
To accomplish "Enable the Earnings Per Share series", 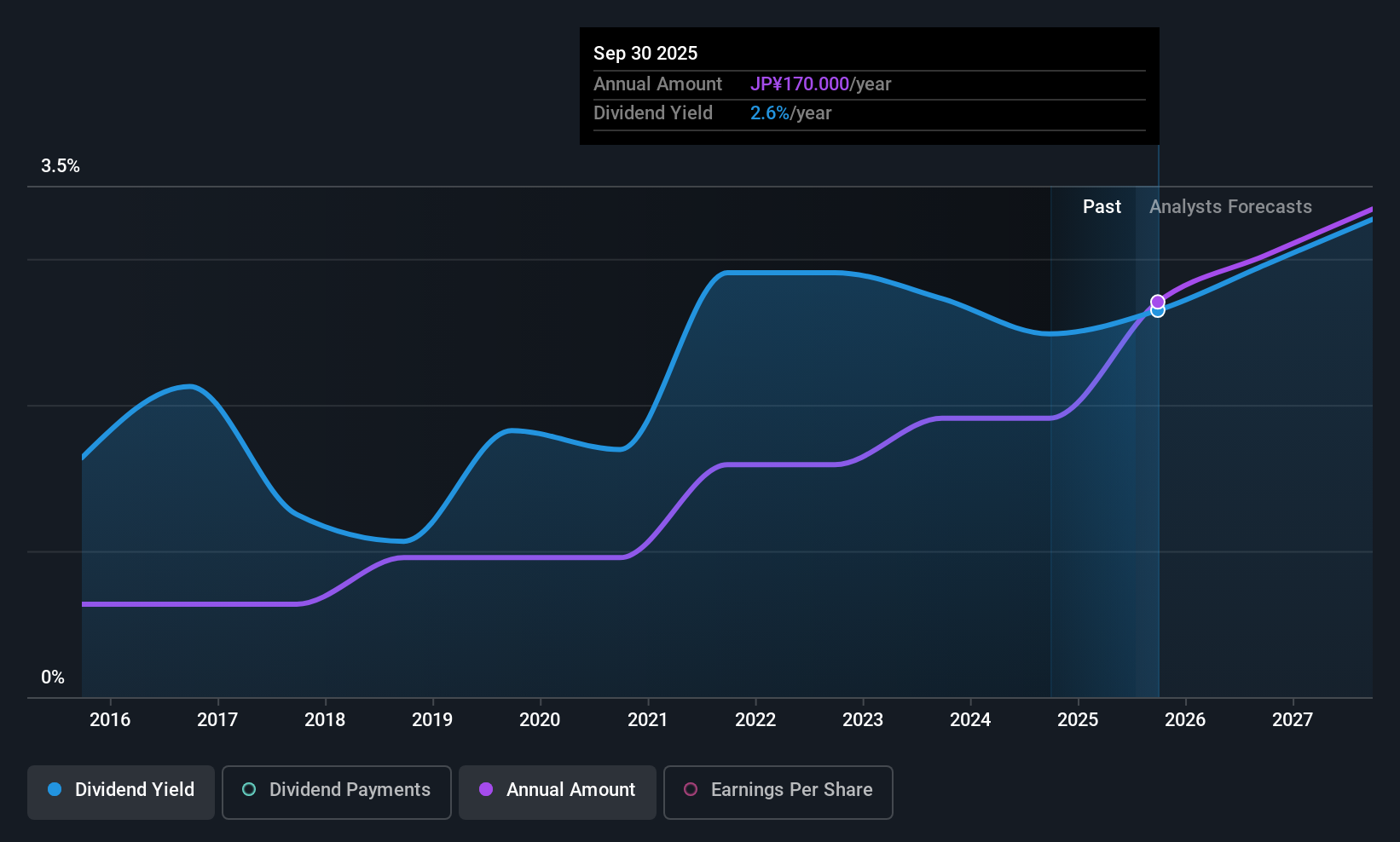I will 778,793.
